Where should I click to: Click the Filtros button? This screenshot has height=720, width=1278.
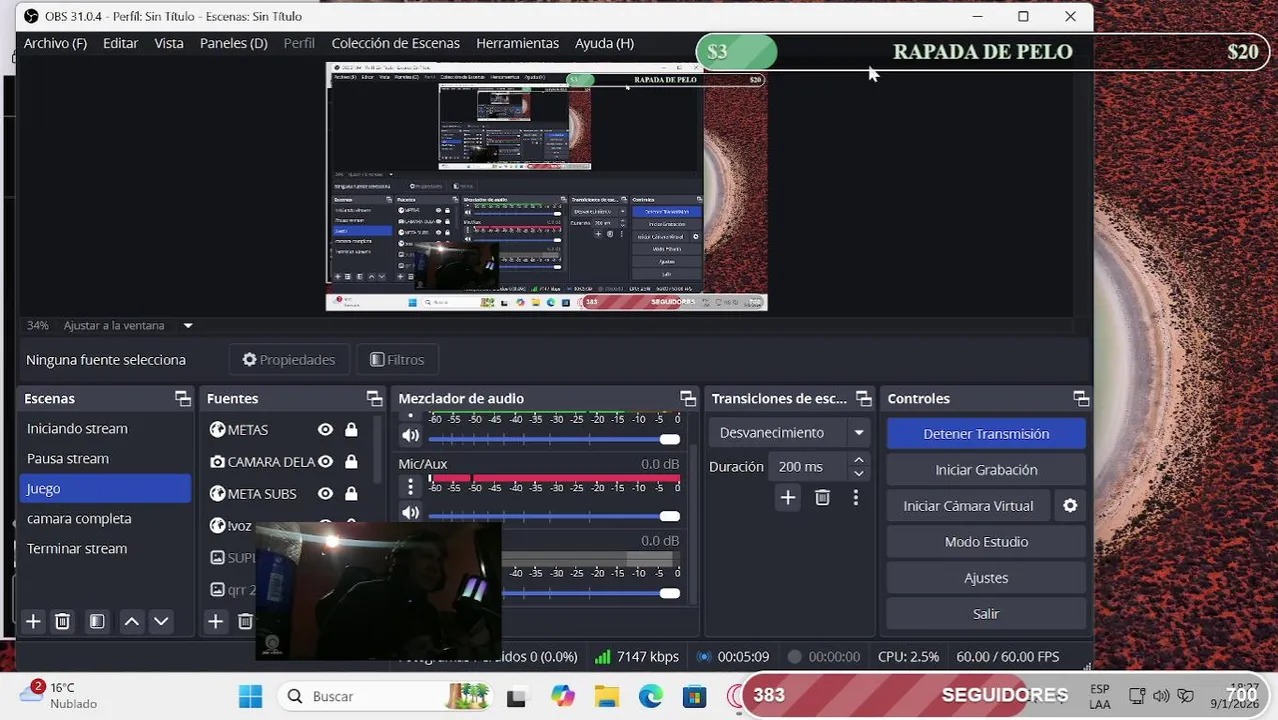pos(397,359)
